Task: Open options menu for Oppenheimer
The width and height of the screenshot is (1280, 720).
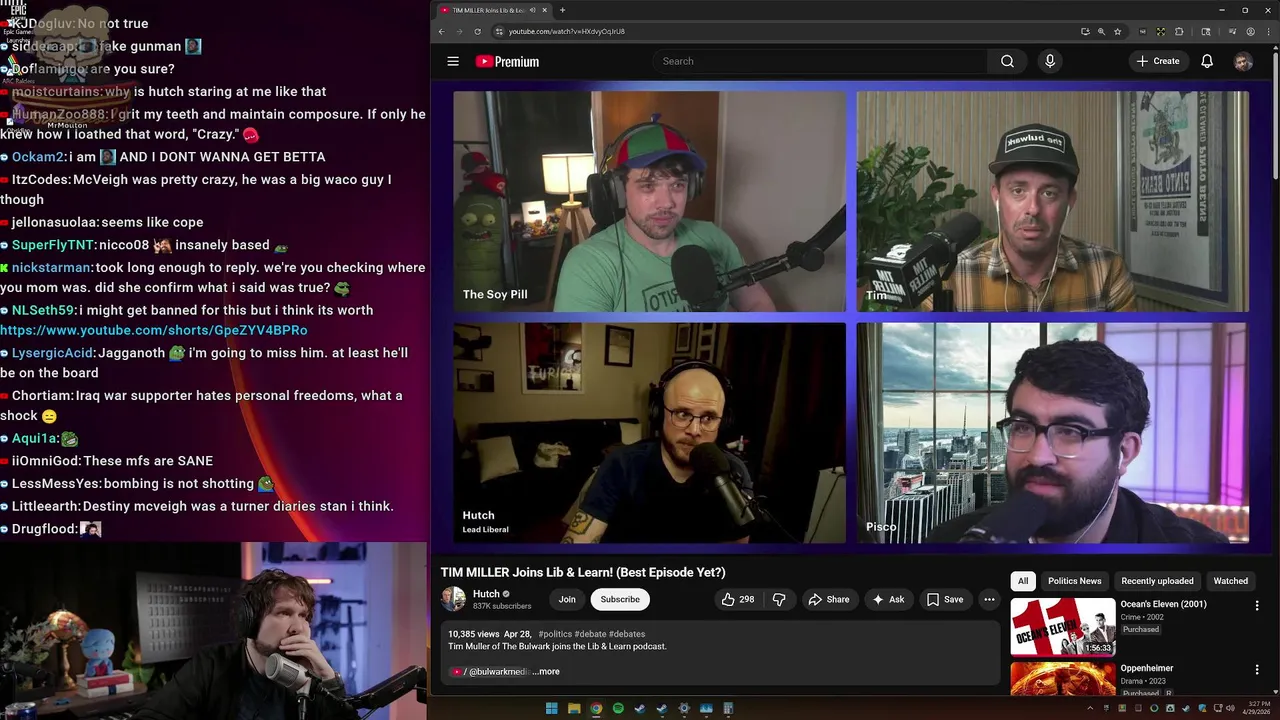Action: pyautogui.click(x=1257, y=669)
